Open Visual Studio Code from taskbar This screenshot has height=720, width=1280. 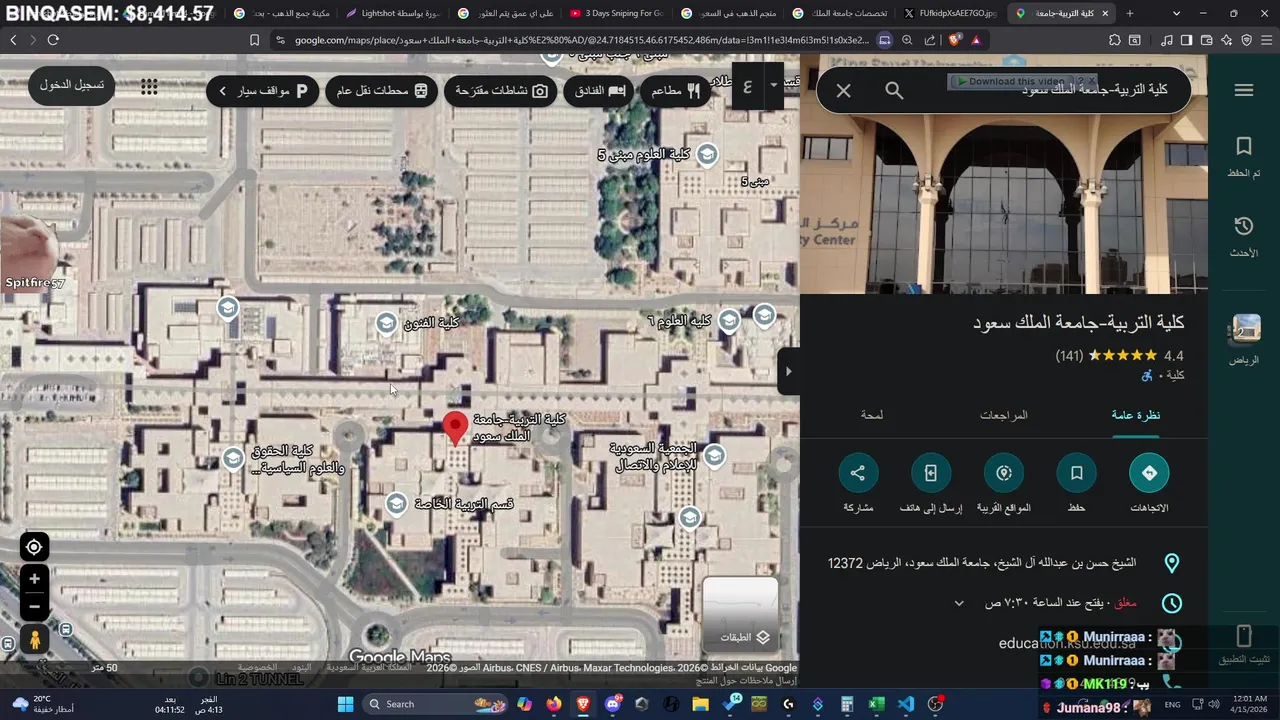(x=905, y=704)
